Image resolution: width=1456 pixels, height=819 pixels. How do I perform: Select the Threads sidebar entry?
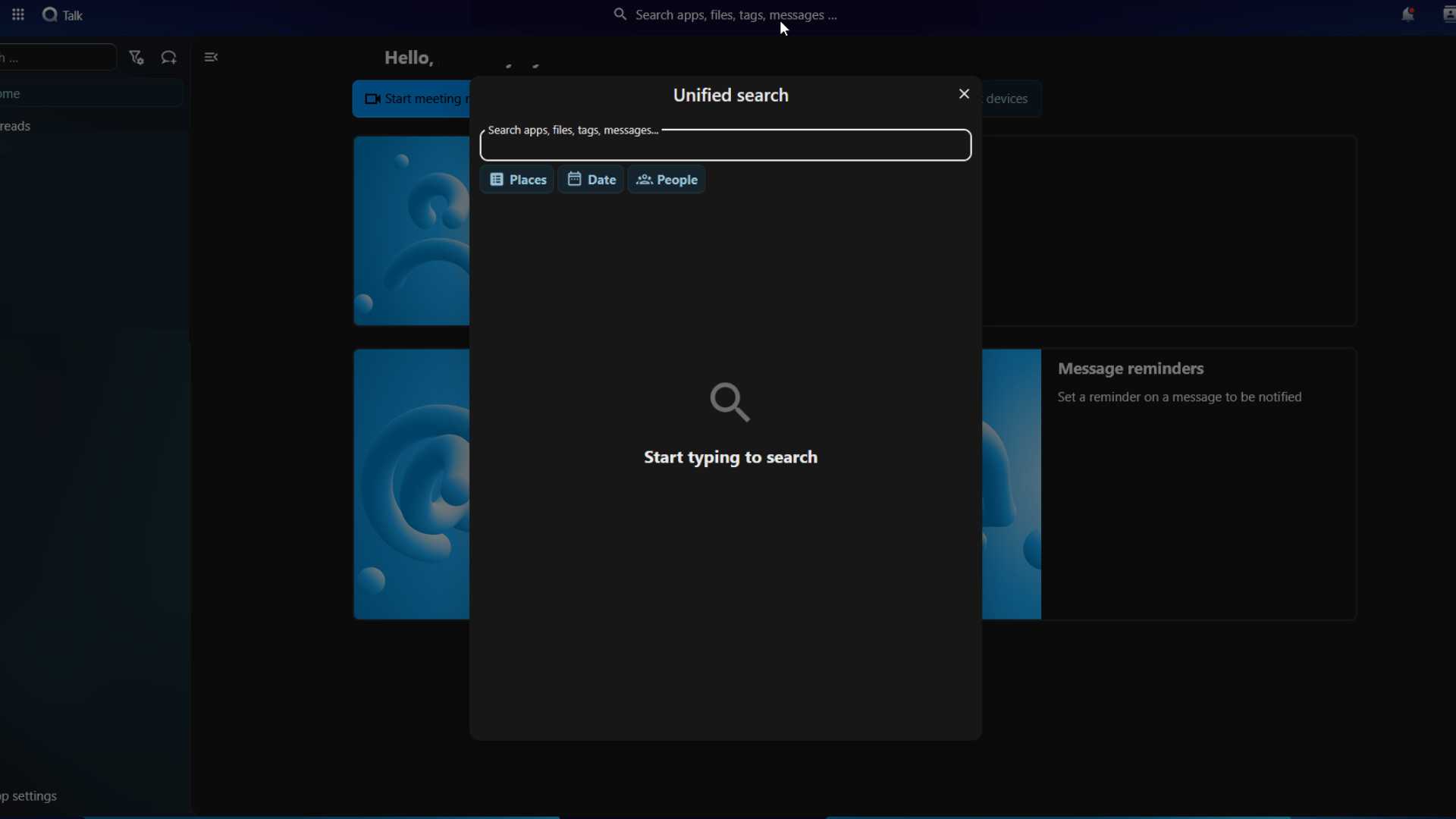[91, 127]
